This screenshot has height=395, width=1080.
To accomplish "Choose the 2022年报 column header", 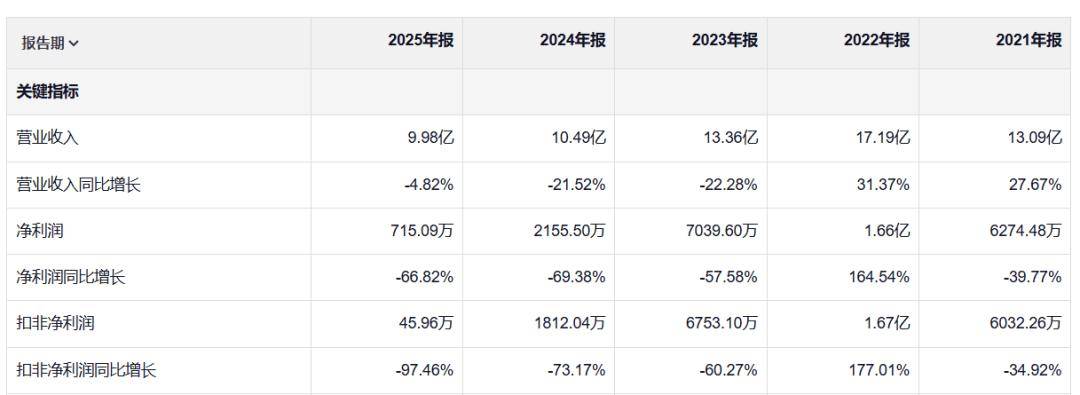I will [x=877, y=41].
